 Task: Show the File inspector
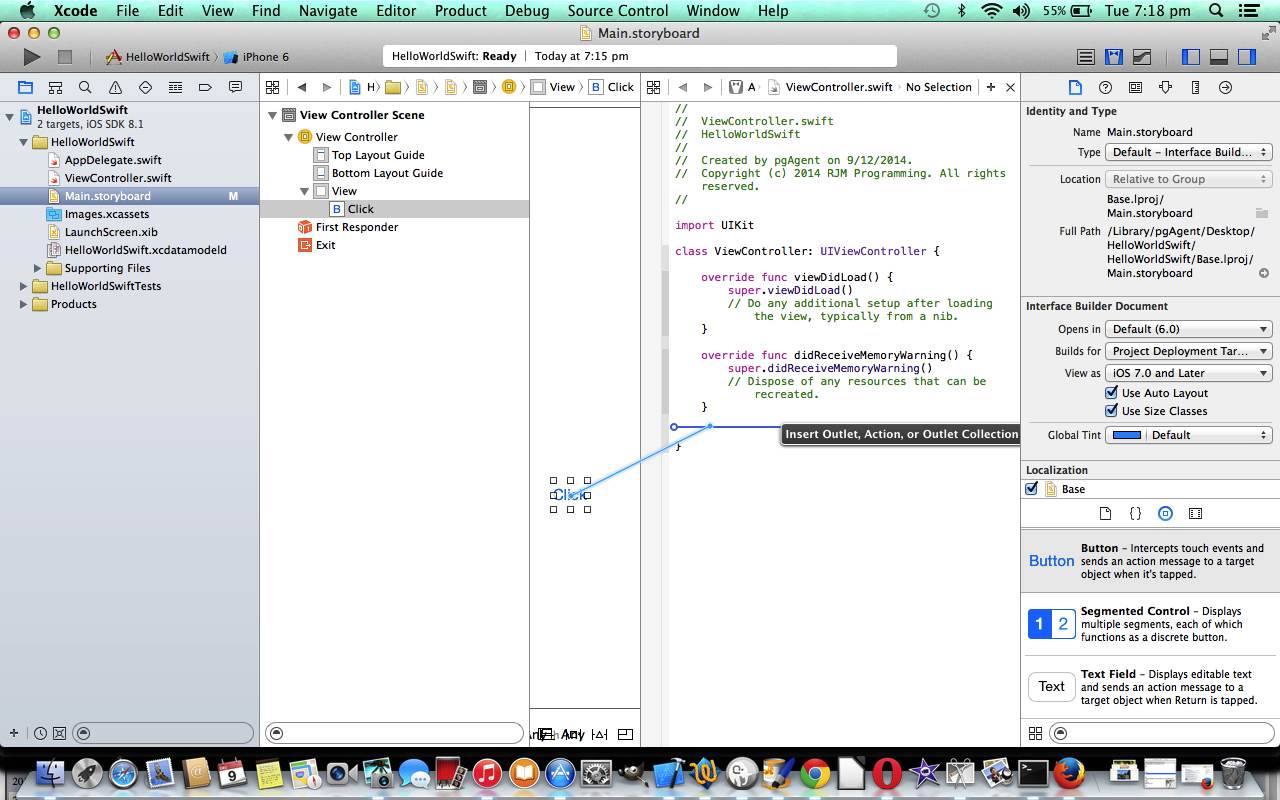1075,87
